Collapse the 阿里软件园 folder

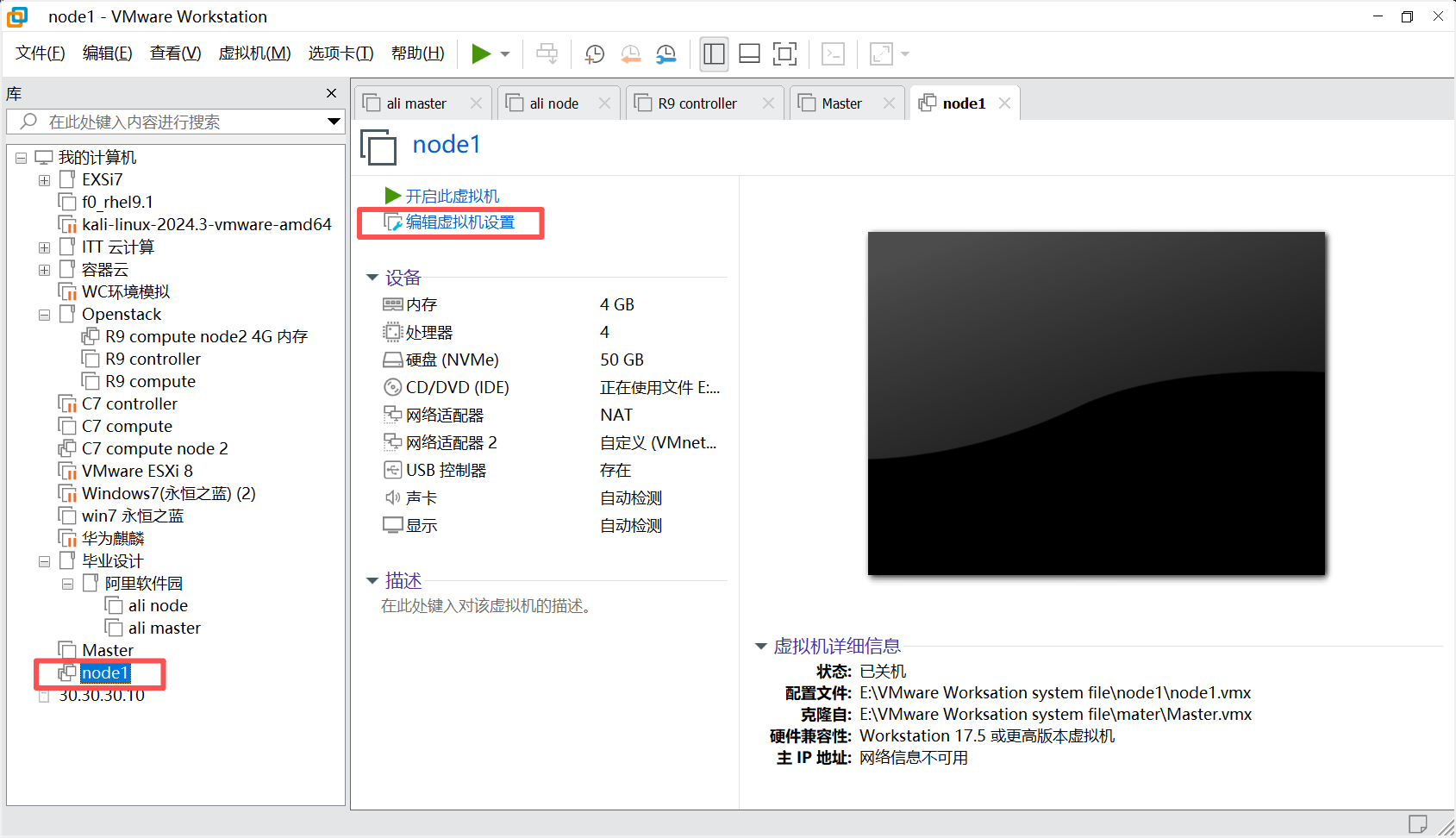(67, 584)
